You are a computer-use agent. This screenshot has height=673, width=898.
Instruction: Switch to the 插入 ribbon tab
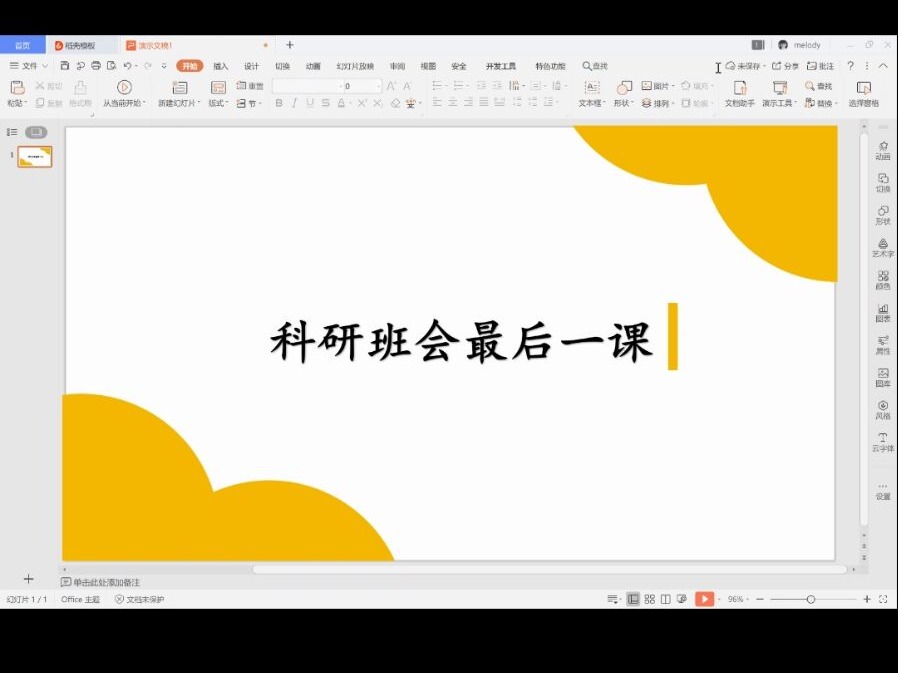[221, 66]
